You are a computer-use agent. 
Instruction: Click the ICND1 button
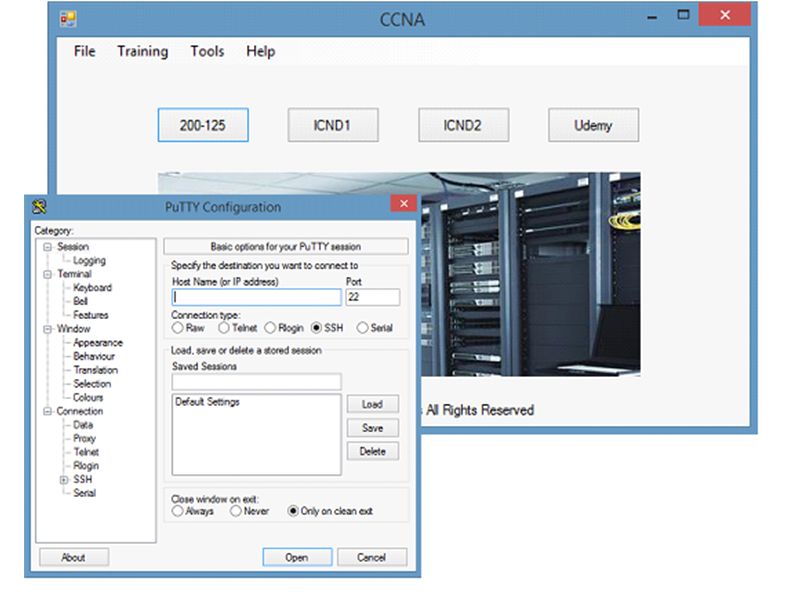point(333,125)
